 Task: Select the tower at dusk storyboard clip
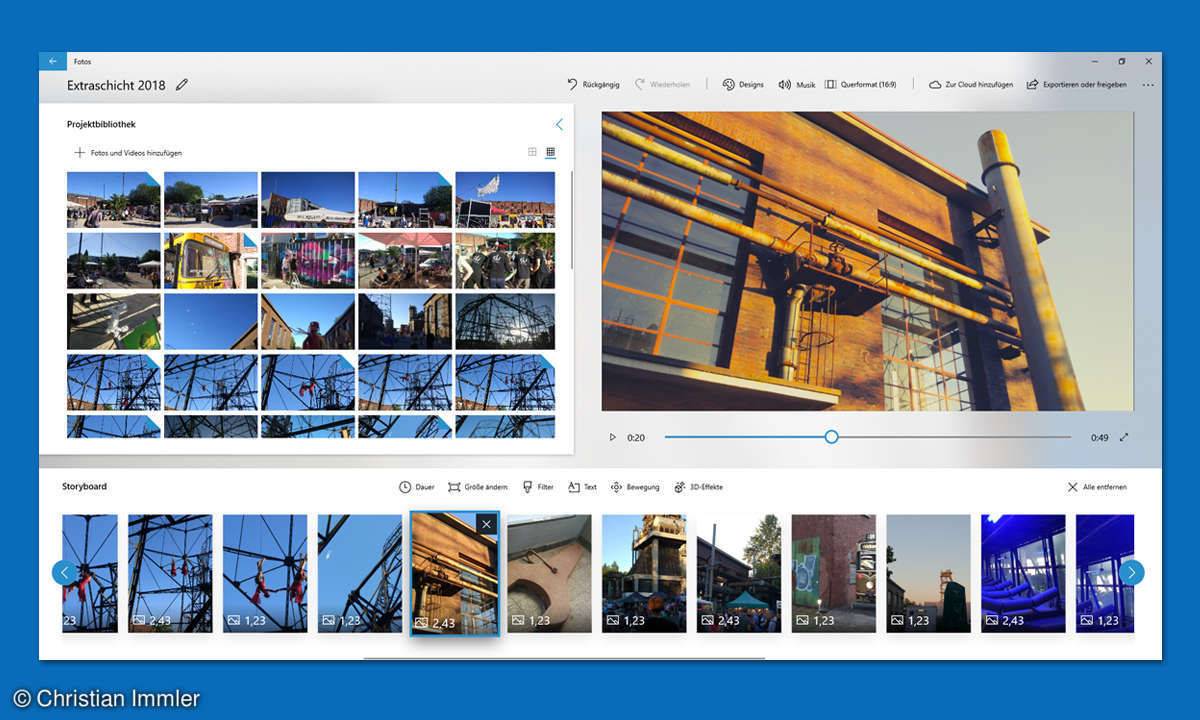[644, 573]
